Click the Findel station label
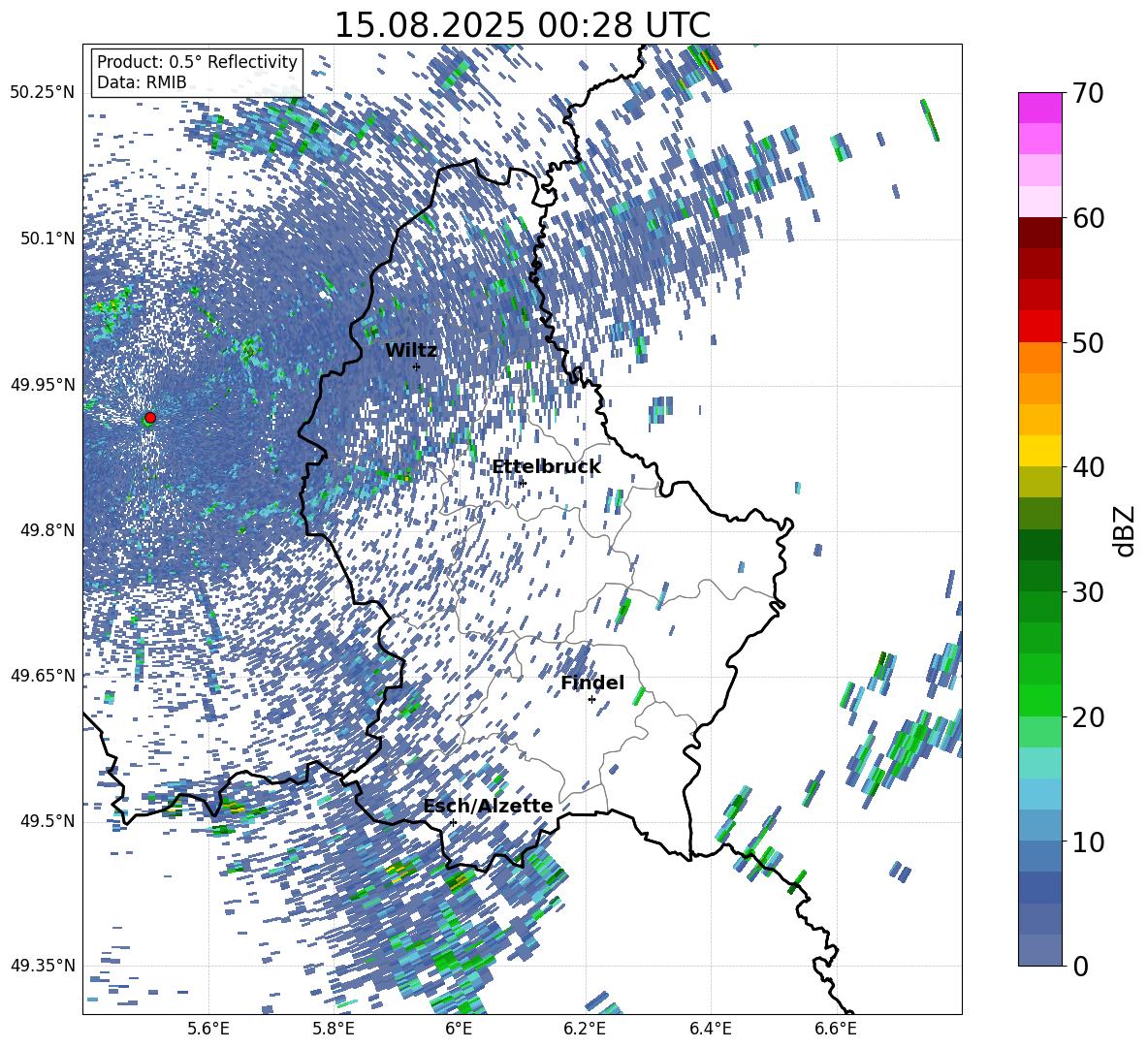The width and height of the screenshot is (1148, 1048). click(x=592, y=683)
